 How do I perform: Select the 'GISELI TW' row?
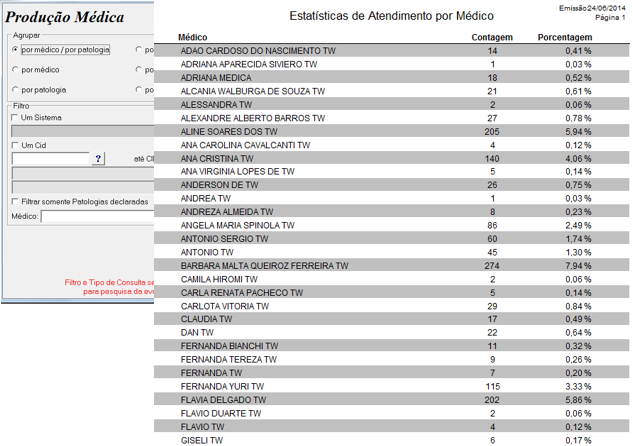tap(391, 440)
